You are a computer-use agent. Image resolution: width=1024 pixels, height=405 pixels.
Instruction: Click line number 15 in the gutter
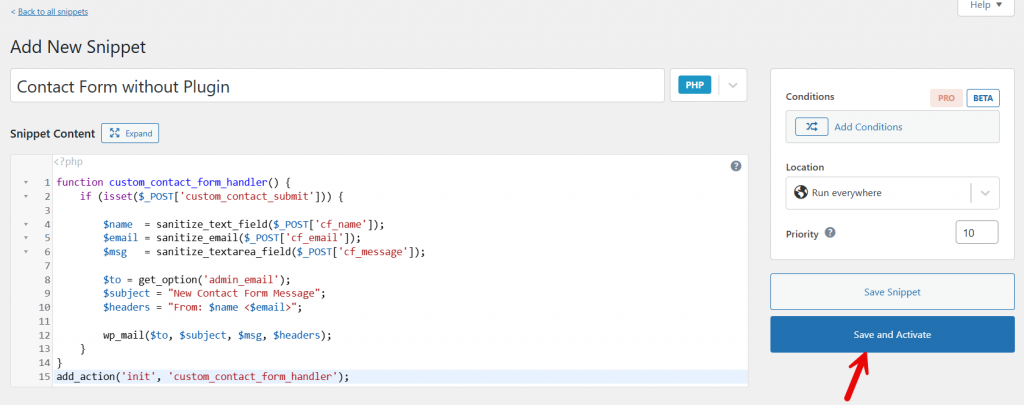click(44, 377)
